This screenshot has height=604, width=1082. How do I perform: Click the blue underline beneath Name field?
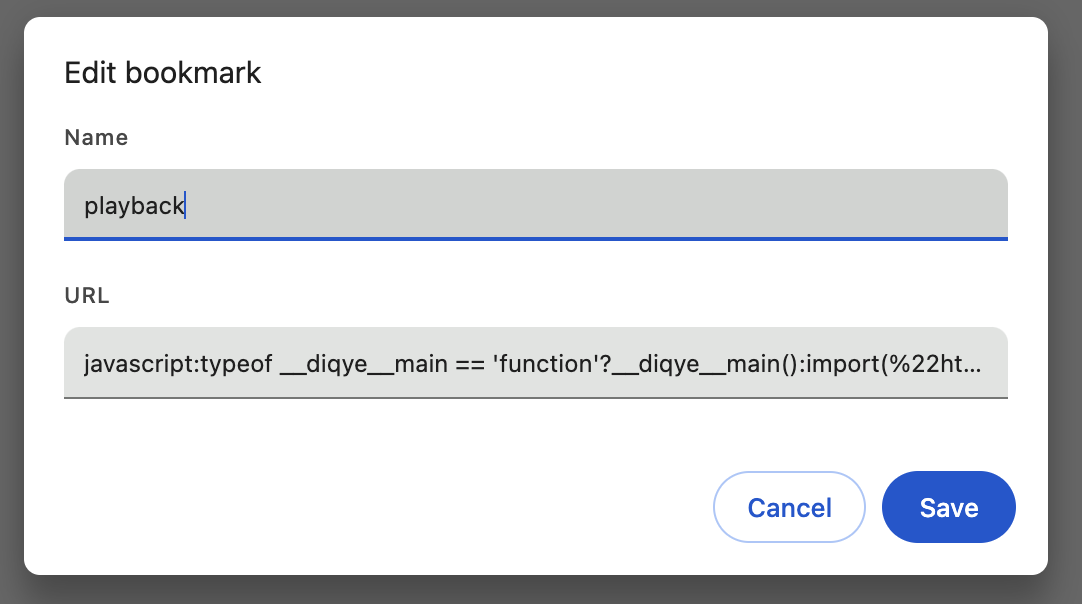click(x=535, y=239)
